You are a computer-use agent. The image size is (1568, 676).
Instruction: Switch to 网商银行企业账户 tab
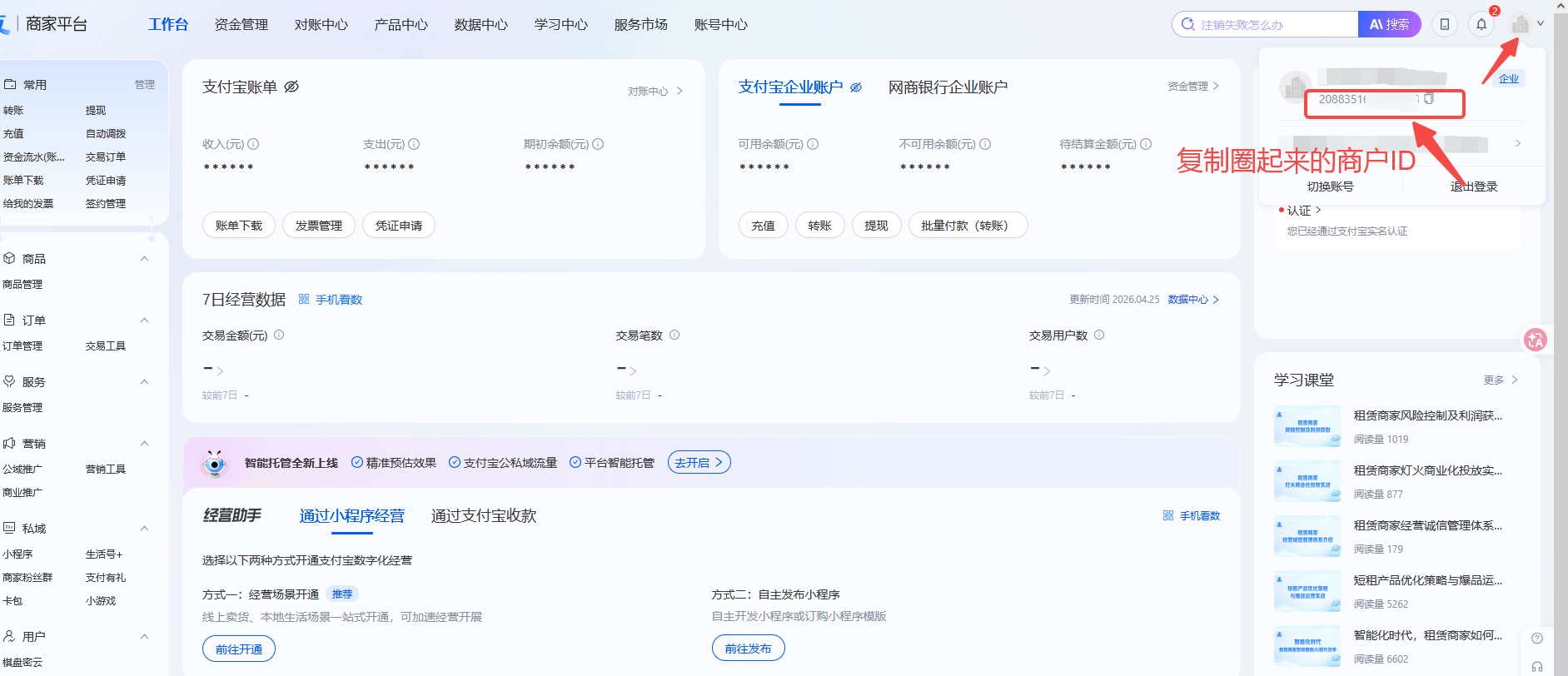(x=948, y=87)
